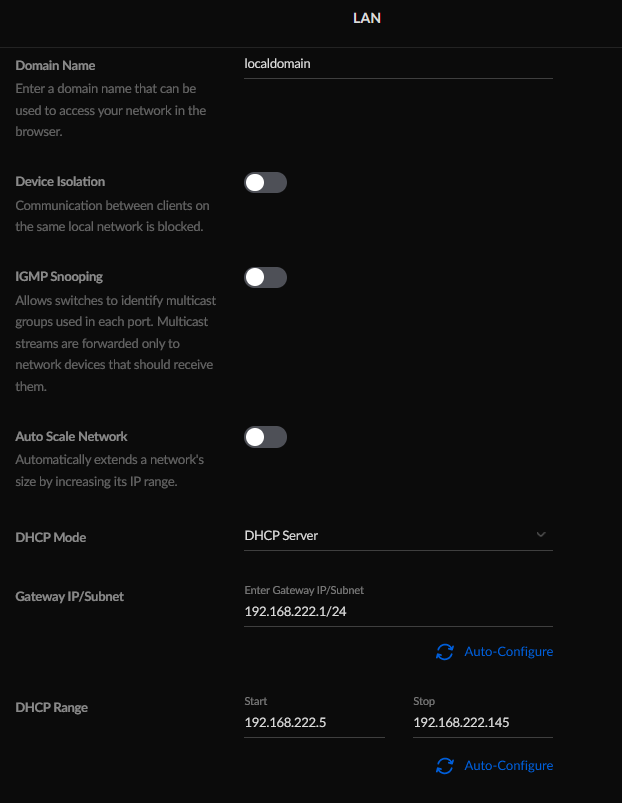Enable IGMP Snooping
The image size is (622, 803).
(x=265, y=277)
